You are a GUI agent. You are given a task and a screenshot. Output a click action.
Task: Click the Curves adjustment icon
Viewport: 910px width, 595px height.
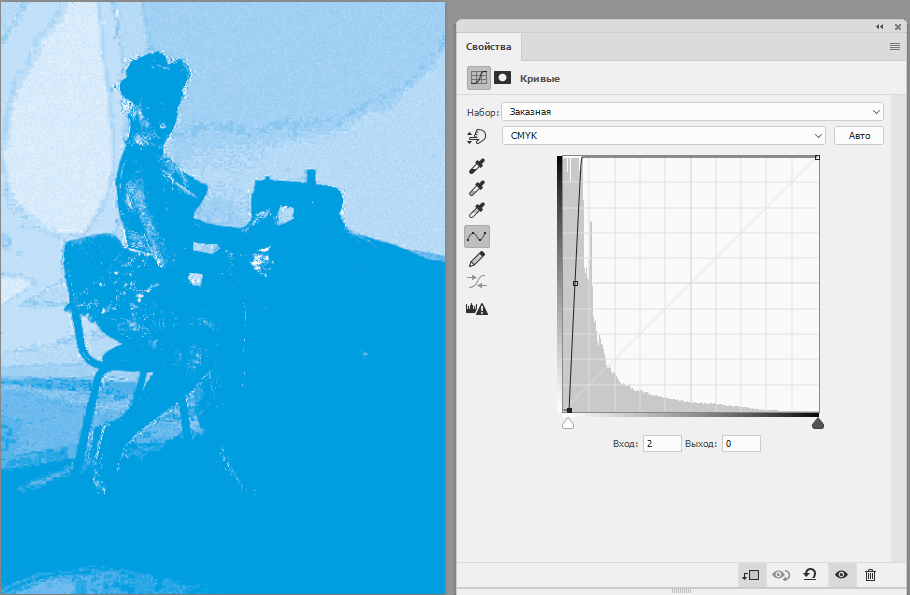pyautogui.click(x=479, y=78)
